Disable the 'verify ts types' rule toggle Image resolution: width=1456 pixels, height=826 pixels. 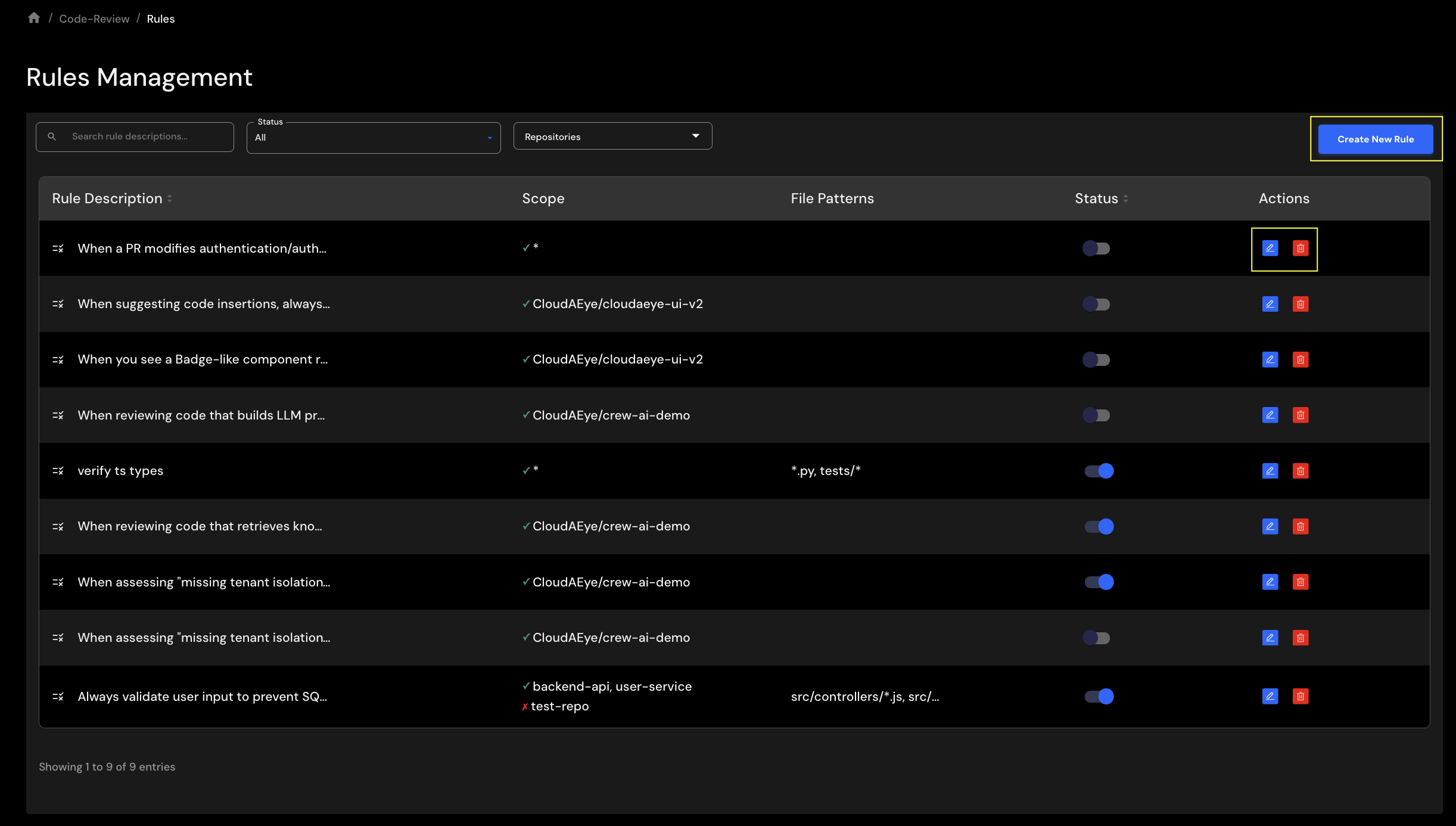1099,471
